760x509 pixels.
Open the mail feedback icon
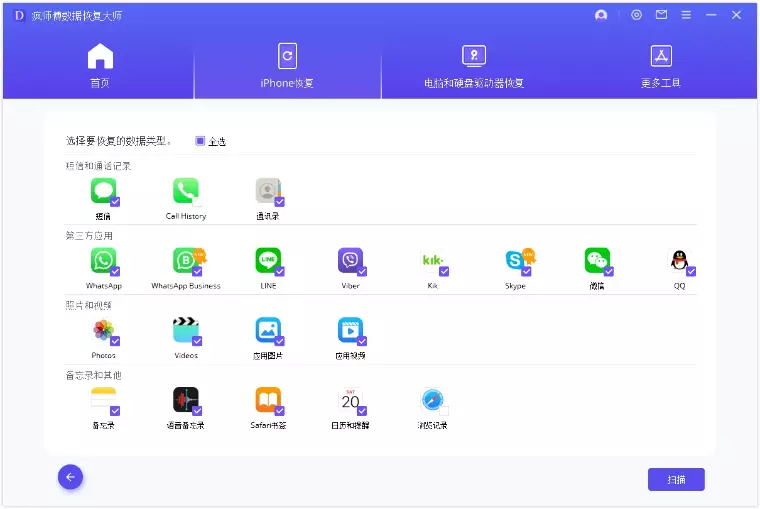click(661, 15)
